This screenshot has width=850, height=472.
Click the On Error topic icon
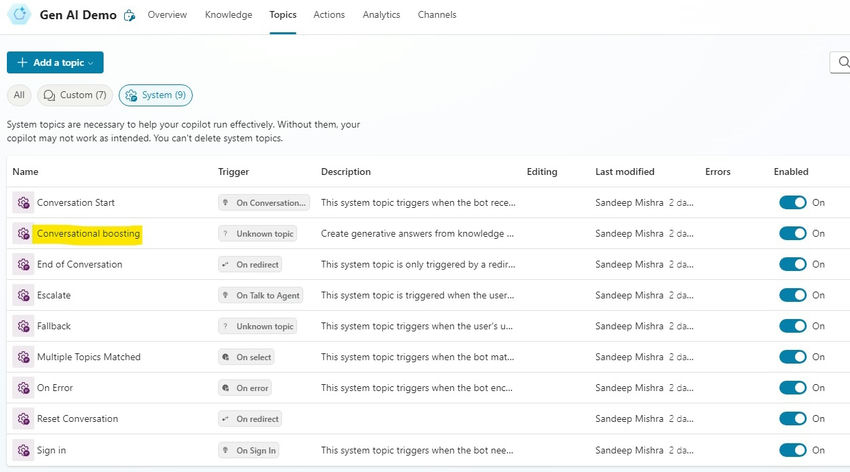click(x=23, y=388)
